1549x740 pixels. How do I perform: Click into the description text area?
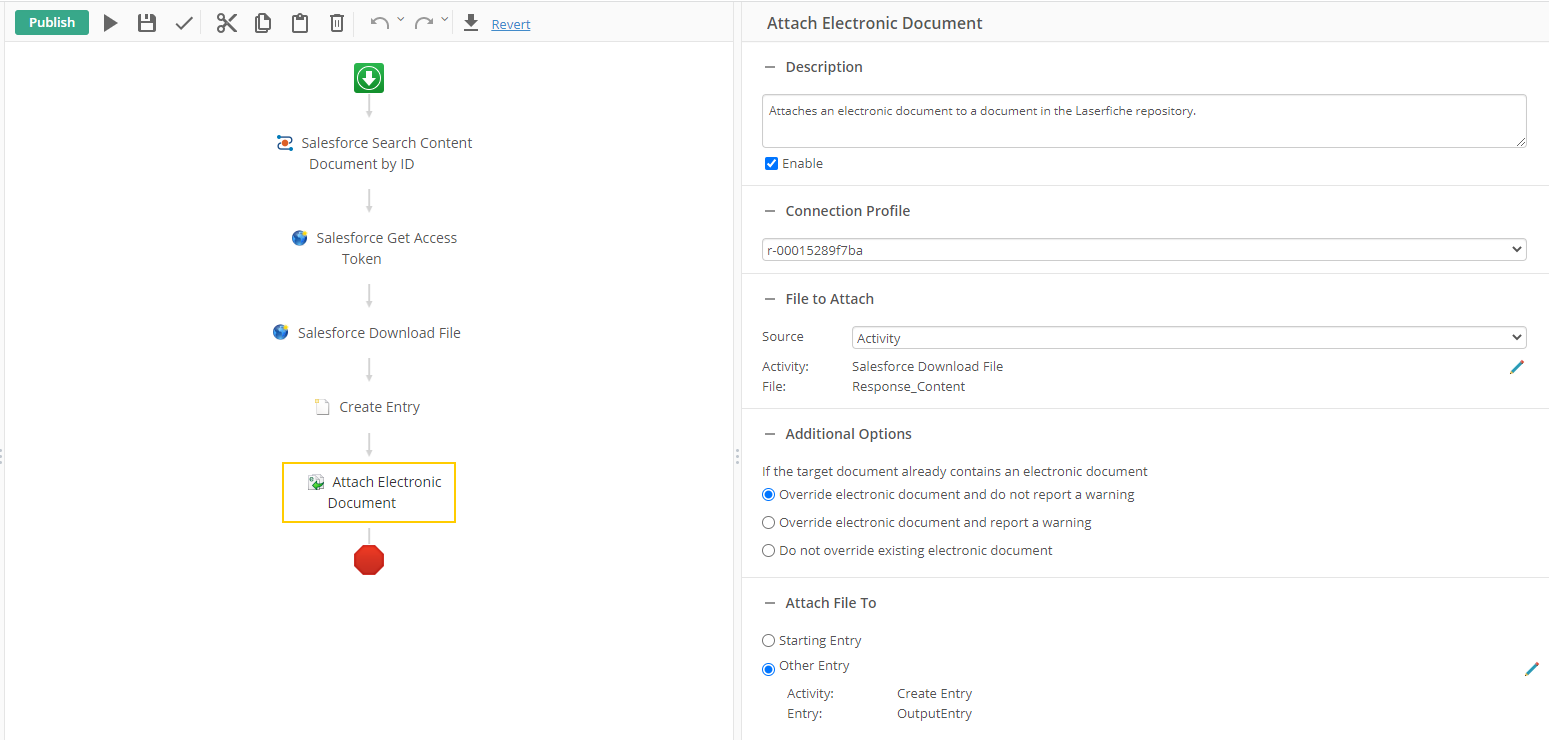coord(1144,121)
